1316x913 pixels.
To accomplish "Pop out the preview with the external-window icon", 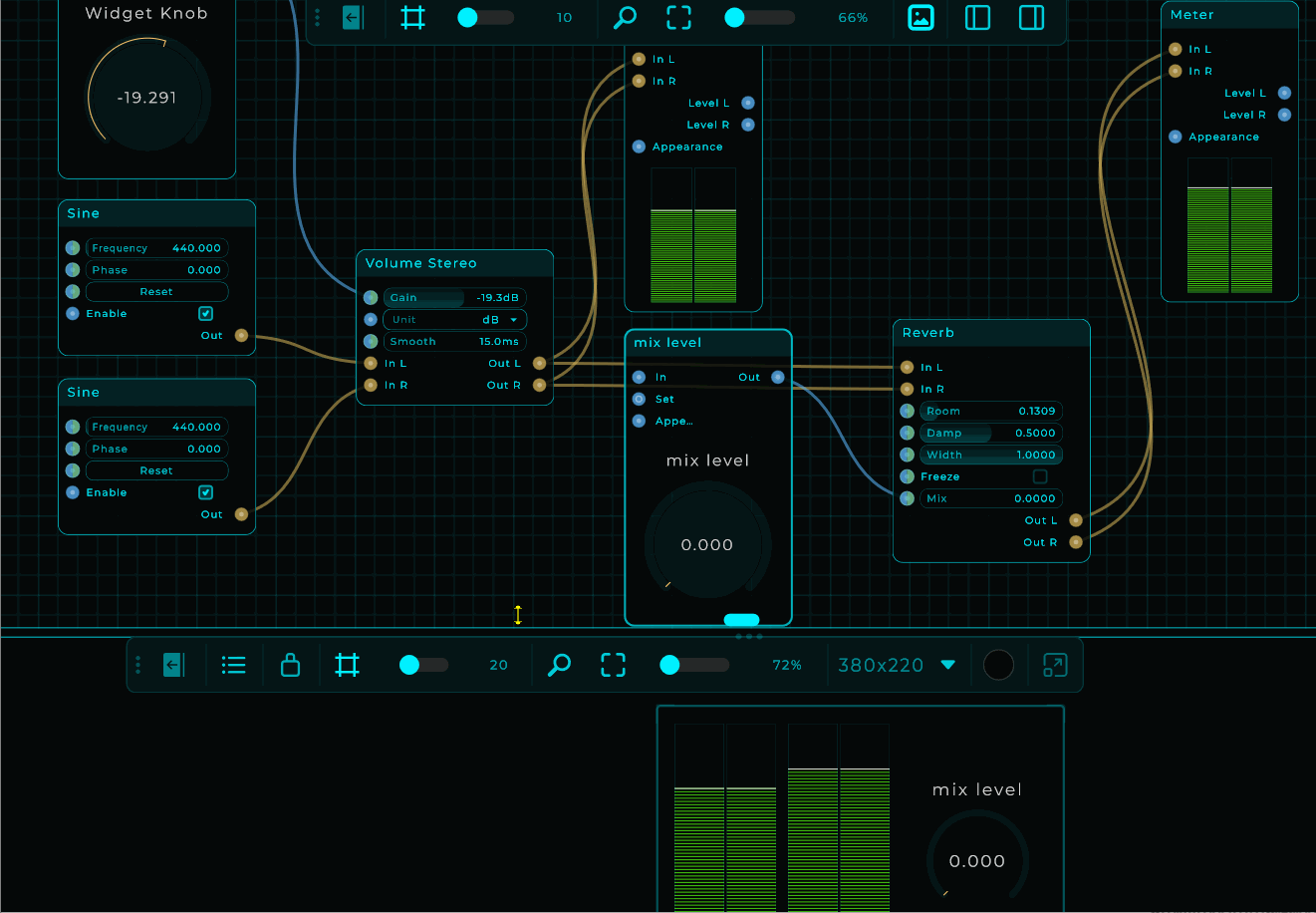I will pyautogui.click(x=1054, y=665).
